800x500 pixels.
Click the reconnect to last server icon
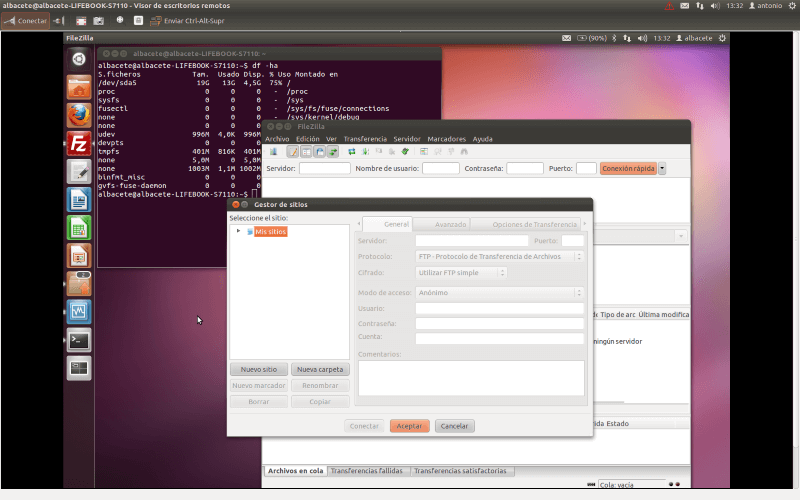pos(405,152)
